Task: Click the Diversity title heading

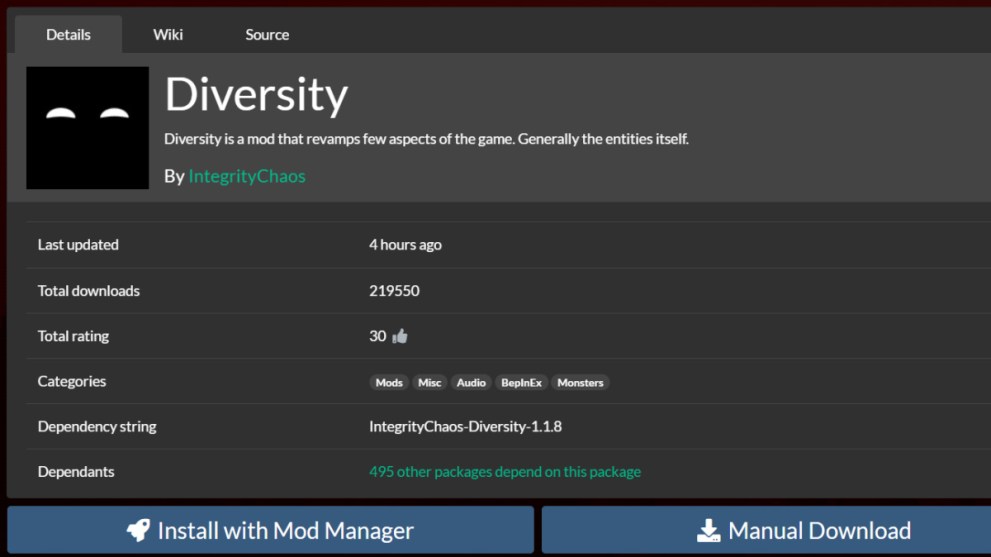Action: (256, 95)
